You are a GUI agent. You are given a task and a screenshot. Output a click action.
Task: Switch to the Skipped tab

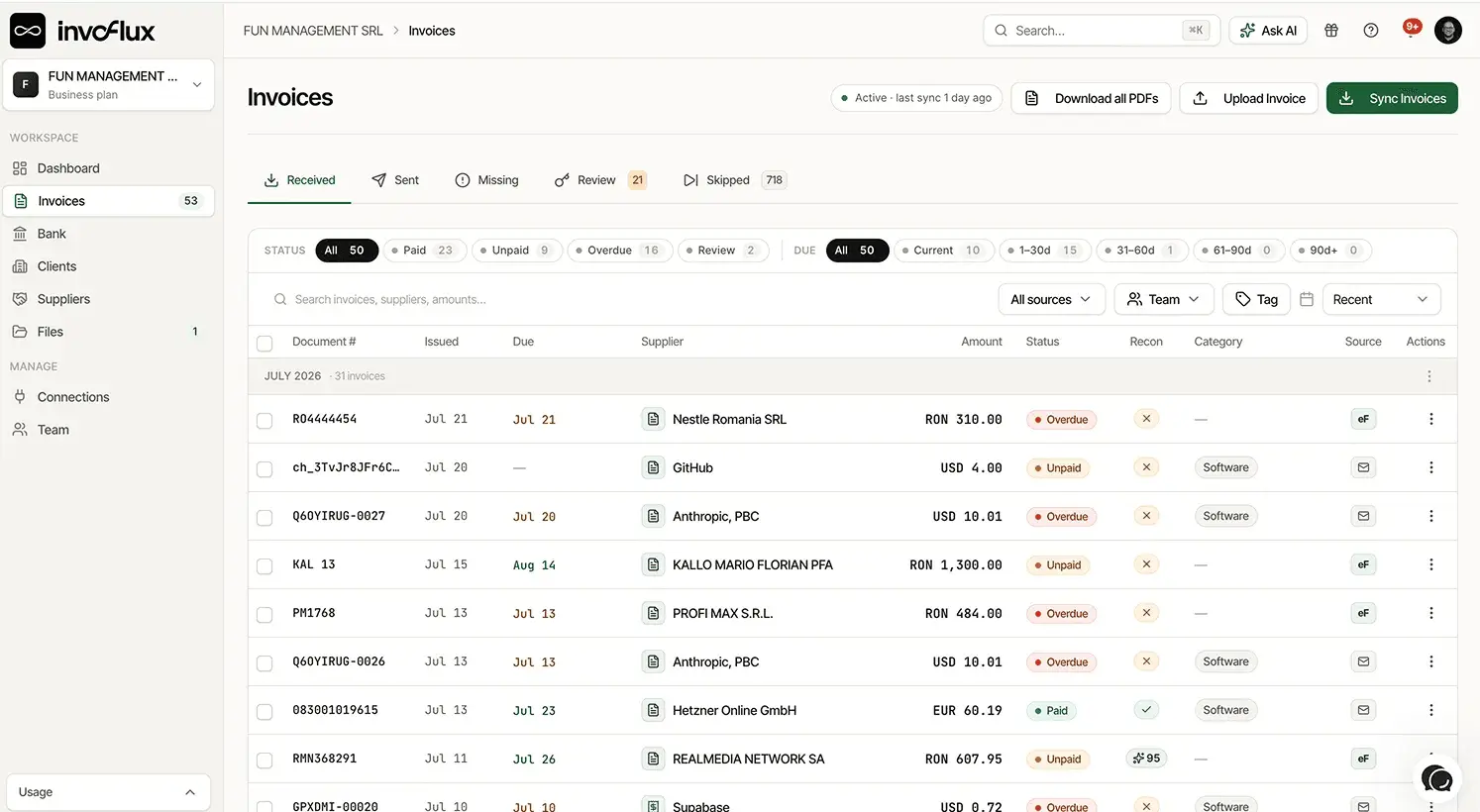pos(733,180)
